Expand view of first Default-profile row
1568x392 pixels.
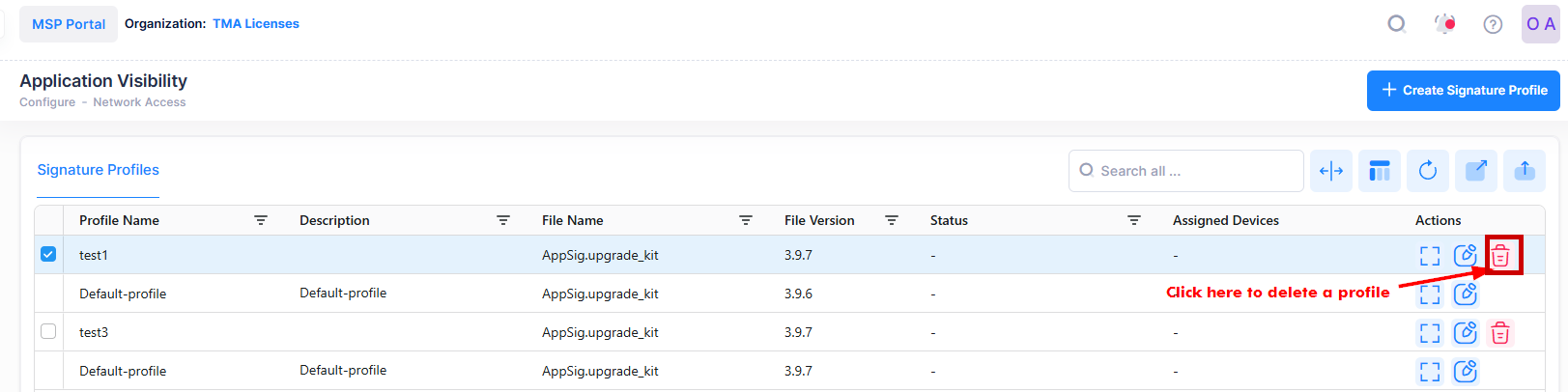(1430, 294)
